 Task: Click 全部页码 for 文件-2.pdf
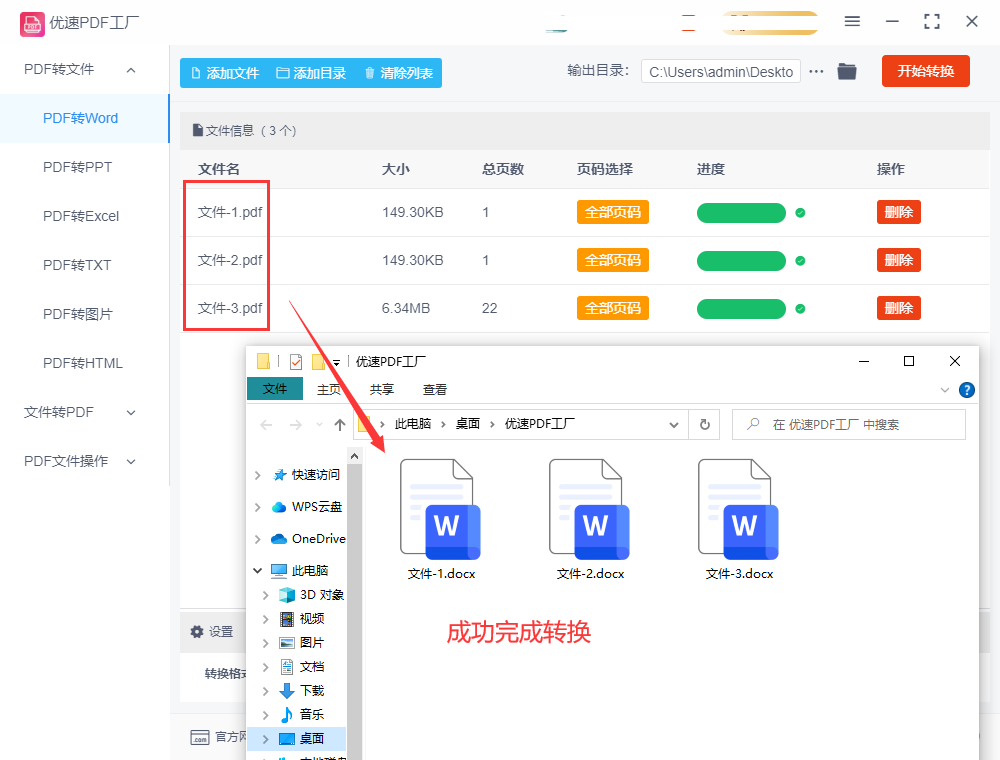tap(612, 260)
